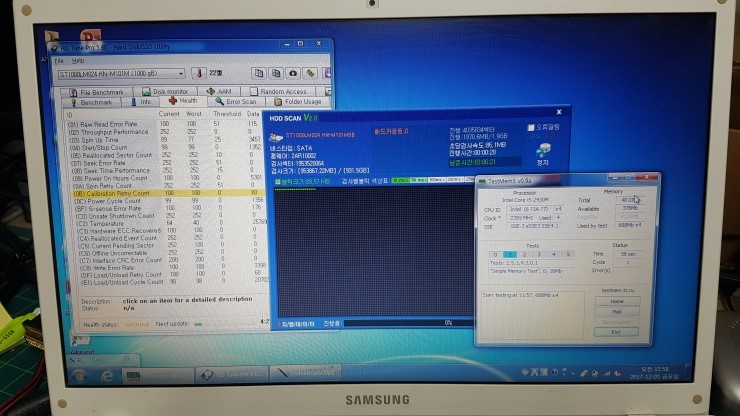Switch to the File Benchmark tab
The image size is (740, 416).
pyautogui.click(x=96, y=92)
